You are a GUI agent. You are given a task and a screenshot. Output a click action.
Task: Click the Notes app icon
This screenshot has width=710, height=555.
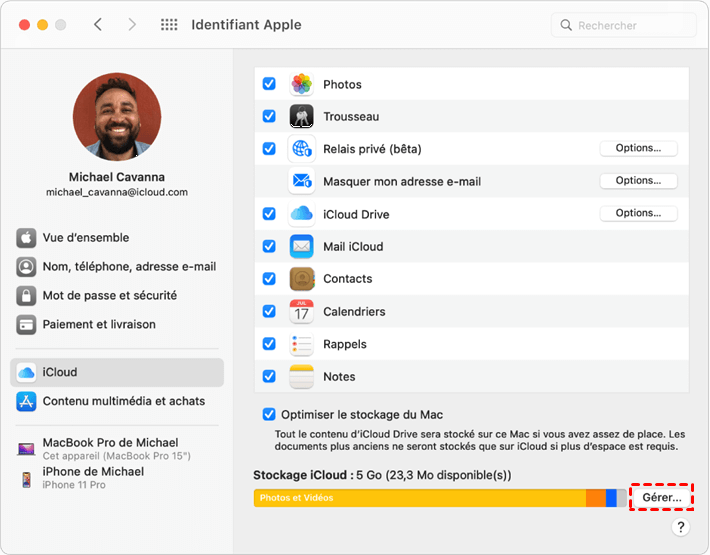301,376
